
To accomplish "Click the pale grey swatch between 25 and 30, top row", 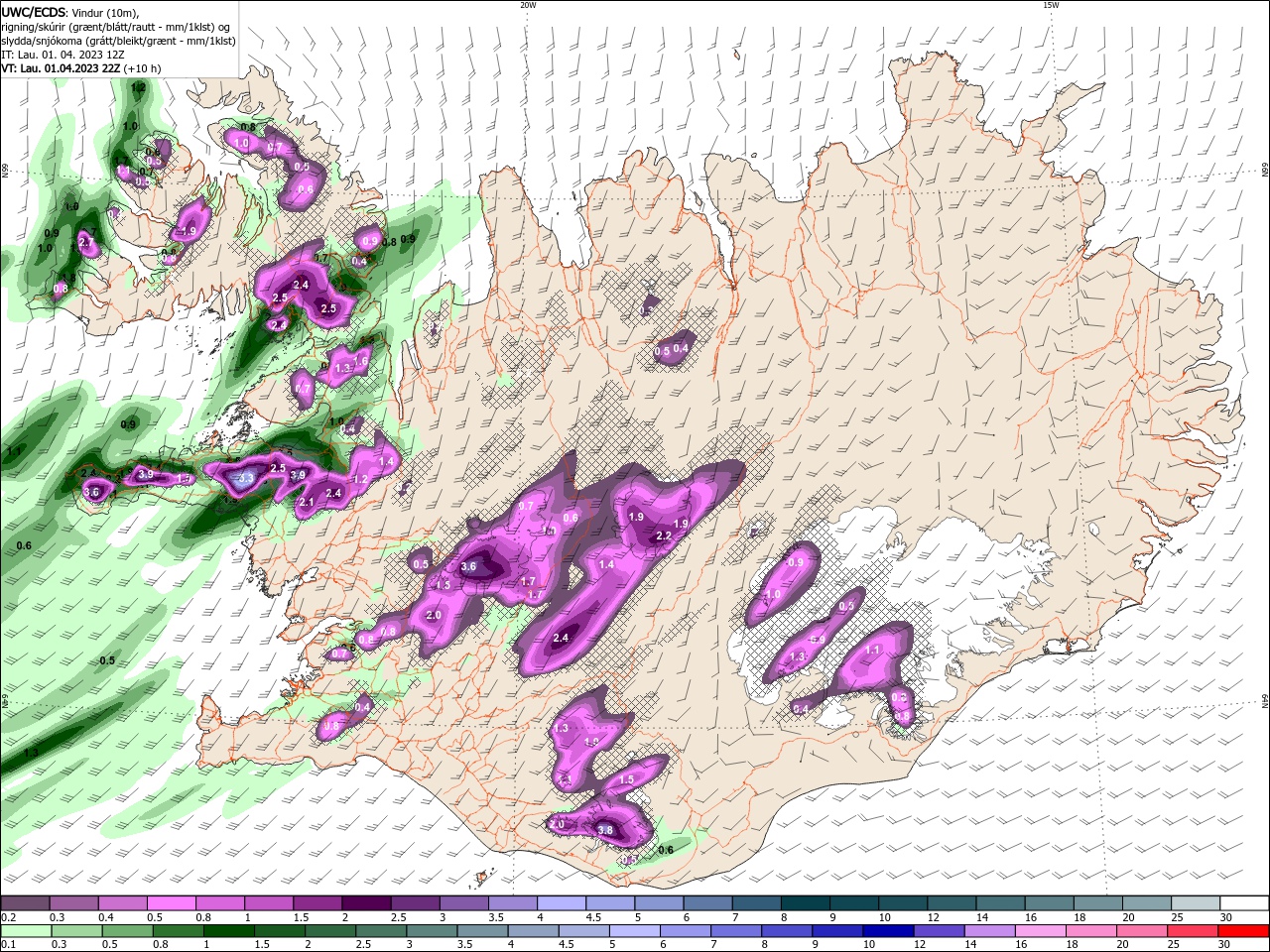I will 1196,902.
